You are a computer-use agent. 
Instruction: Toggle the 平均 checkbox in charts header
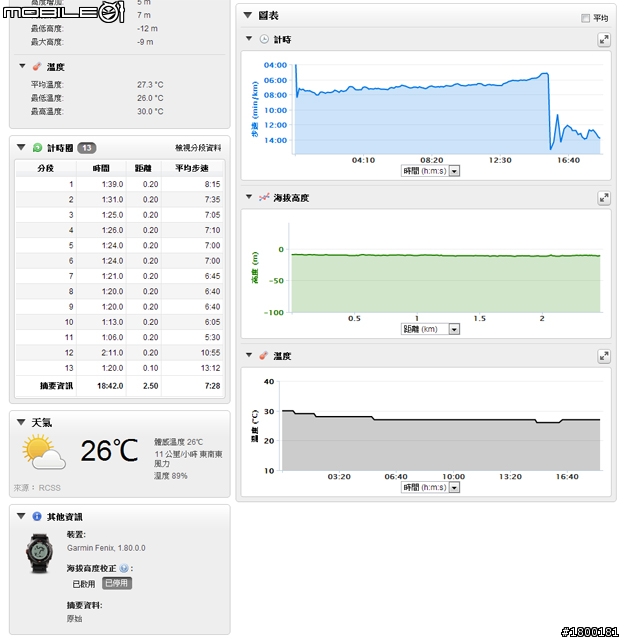point(585,18)
